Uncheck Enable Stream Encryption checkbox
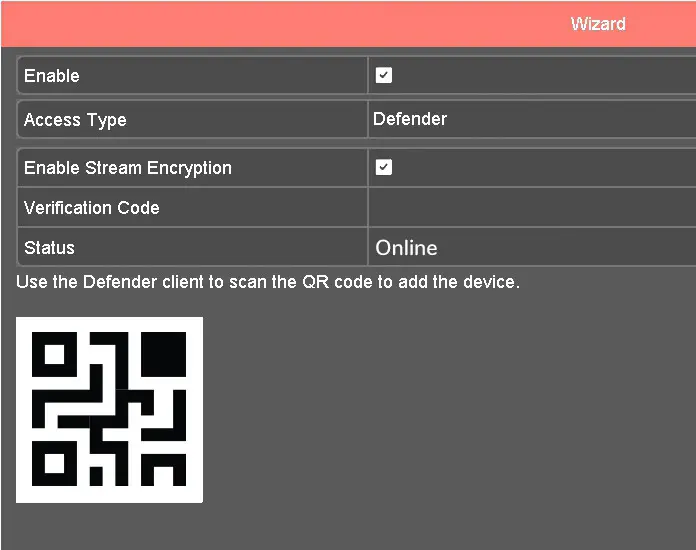This screenshot has width=696, height=550. tap(384, 167)
